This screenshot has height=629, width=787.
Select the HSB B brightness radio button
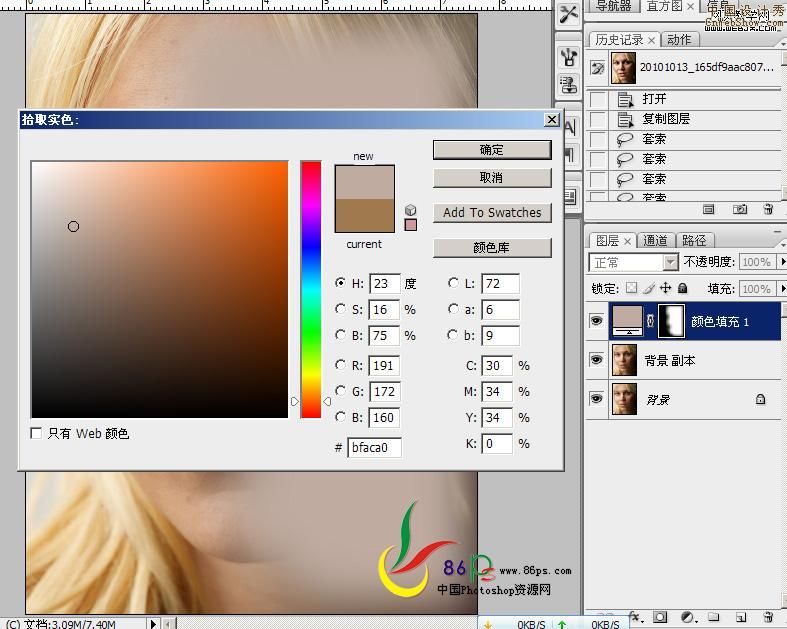[340, 334]
